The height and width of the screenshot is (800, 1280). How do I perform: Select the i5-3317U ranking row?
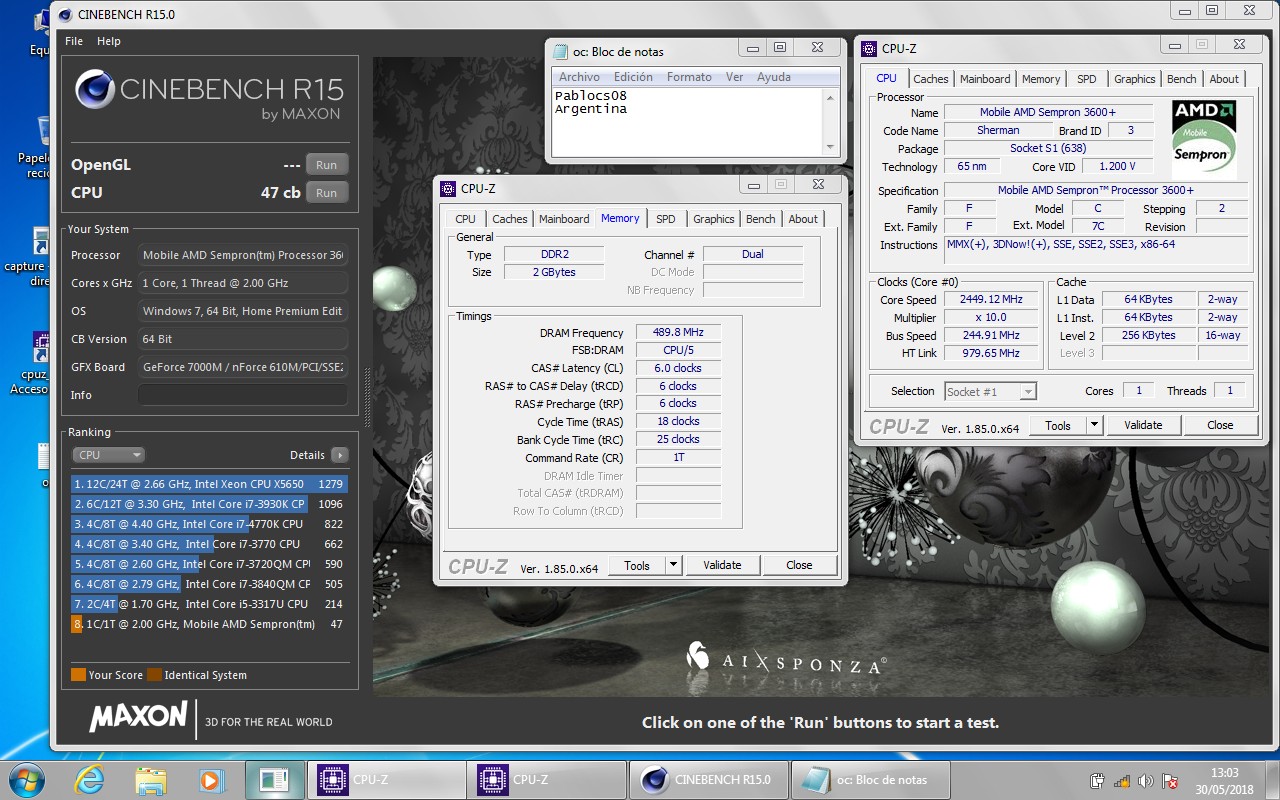pos(209,604)
